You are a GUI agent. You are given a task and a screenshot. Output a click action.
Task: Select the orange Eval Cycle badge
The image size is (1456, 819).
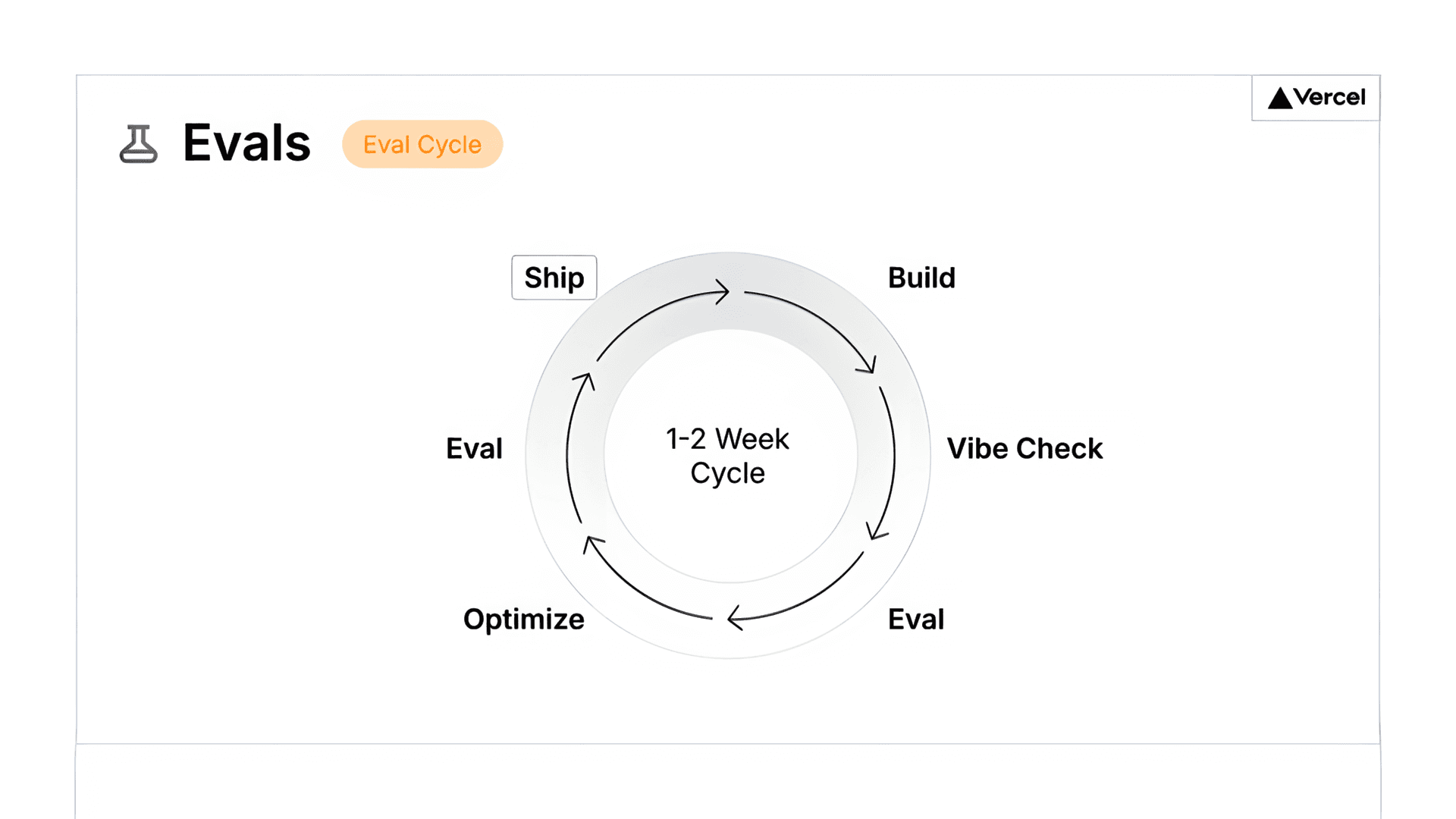click(x=422, y=144)
